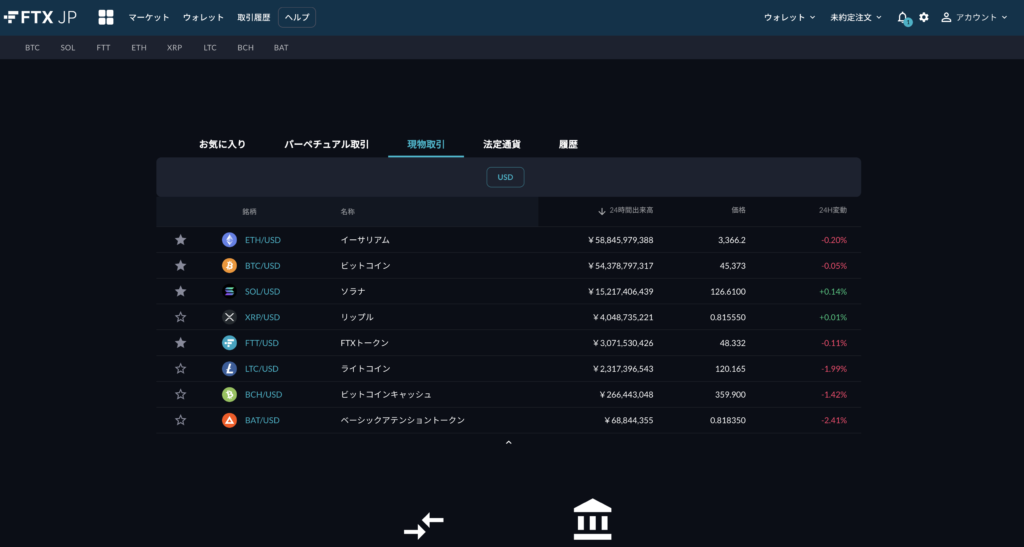Open the FTT/USD market link

click(262, 343)
